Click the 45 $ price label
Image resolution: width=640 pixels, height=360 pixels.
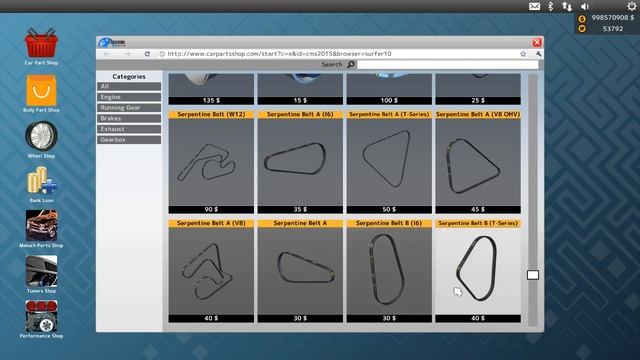[478, 209]
